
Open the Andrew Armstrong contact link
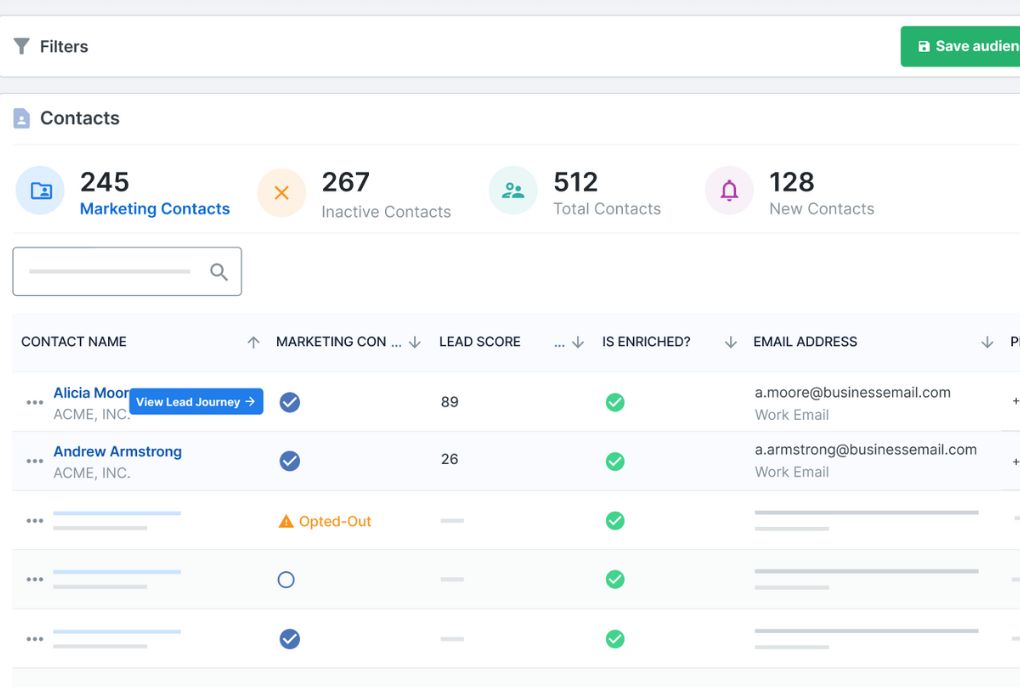tap(118, 451)
